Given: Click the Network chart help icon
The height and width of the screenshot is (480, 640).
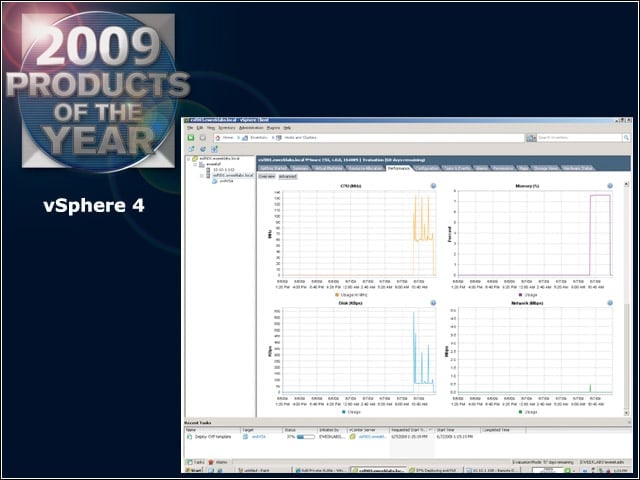Looking at the screenshot, I should pos(610,303).
